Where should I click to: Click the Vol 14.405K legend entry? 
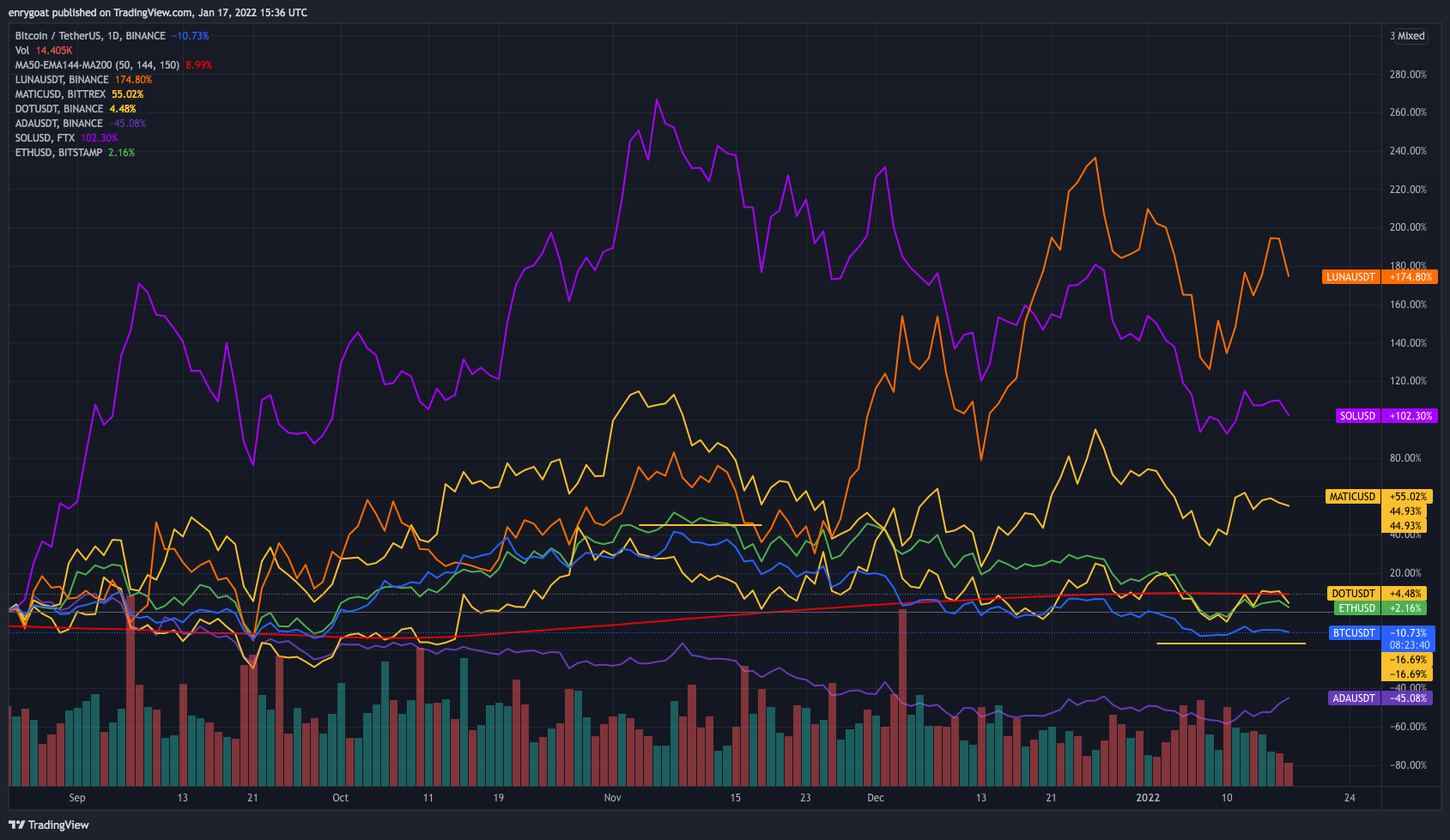point(44,51)
